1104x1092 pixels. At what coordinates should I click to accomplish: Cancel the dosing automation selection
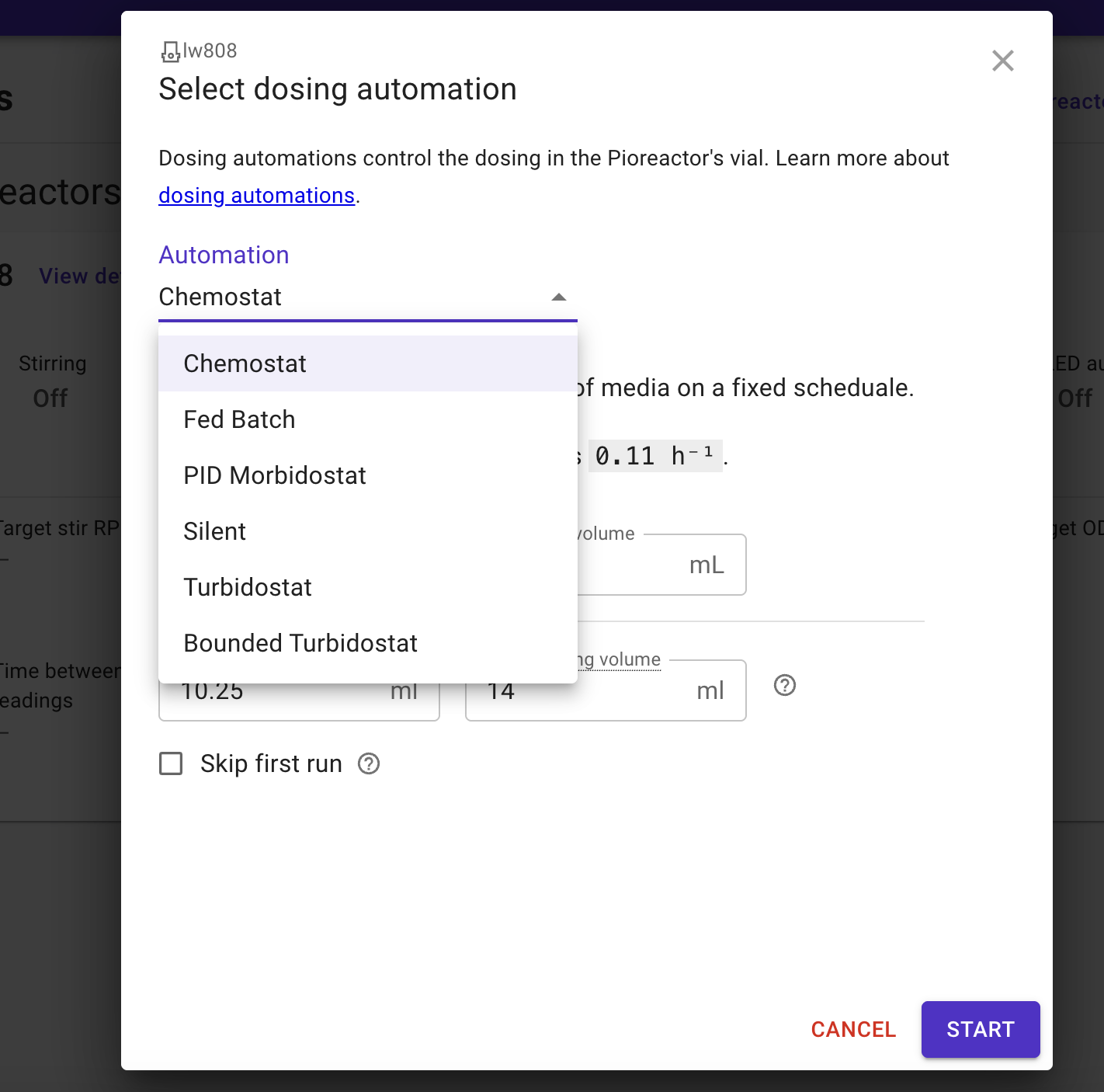(x=853, y=1029)
